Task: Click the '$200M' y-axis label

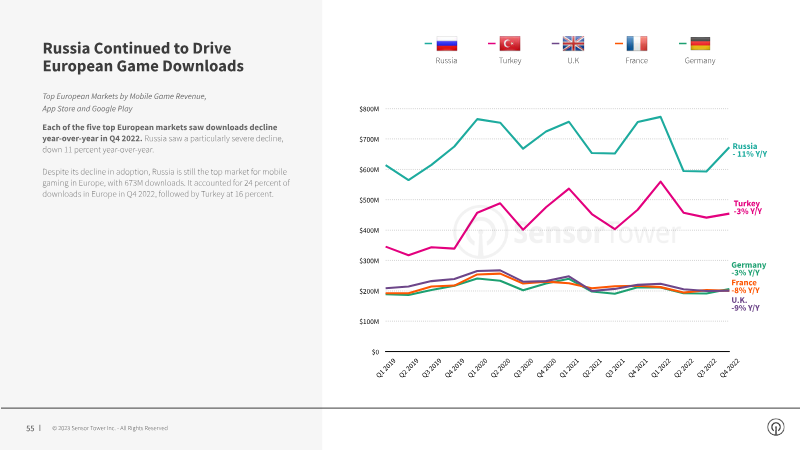Action: [369, 291]
